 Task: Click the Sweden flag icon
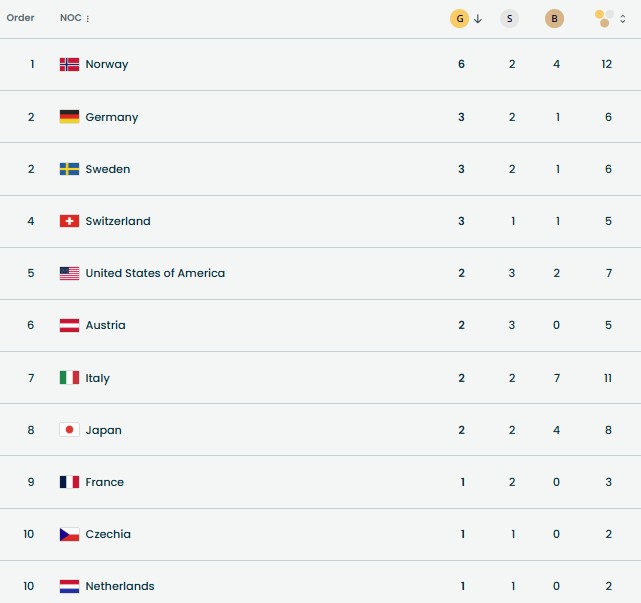click(x=69, y=169)
